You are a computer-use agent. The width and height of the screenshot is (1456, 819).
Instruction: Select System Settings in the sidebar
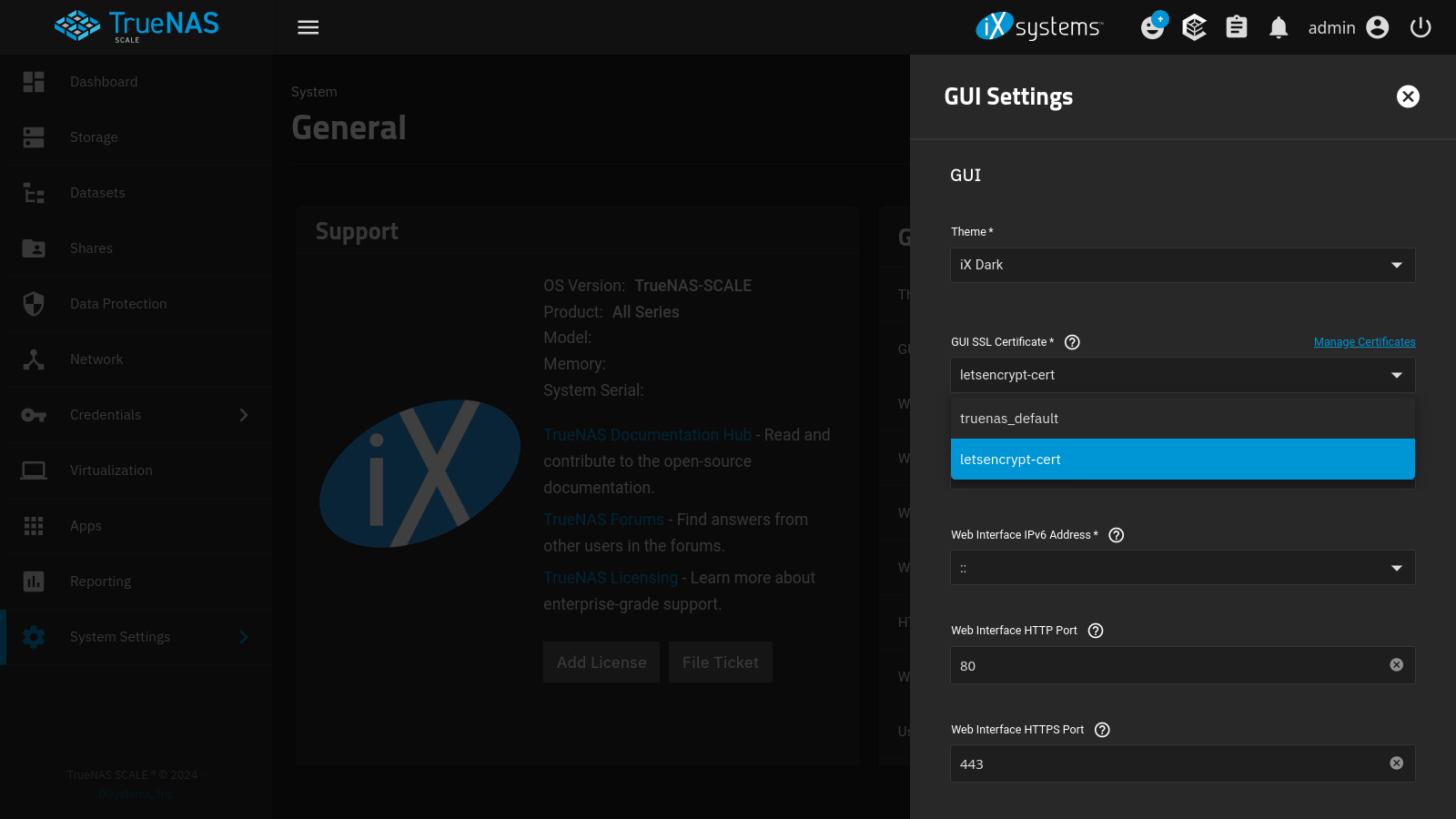119,636
